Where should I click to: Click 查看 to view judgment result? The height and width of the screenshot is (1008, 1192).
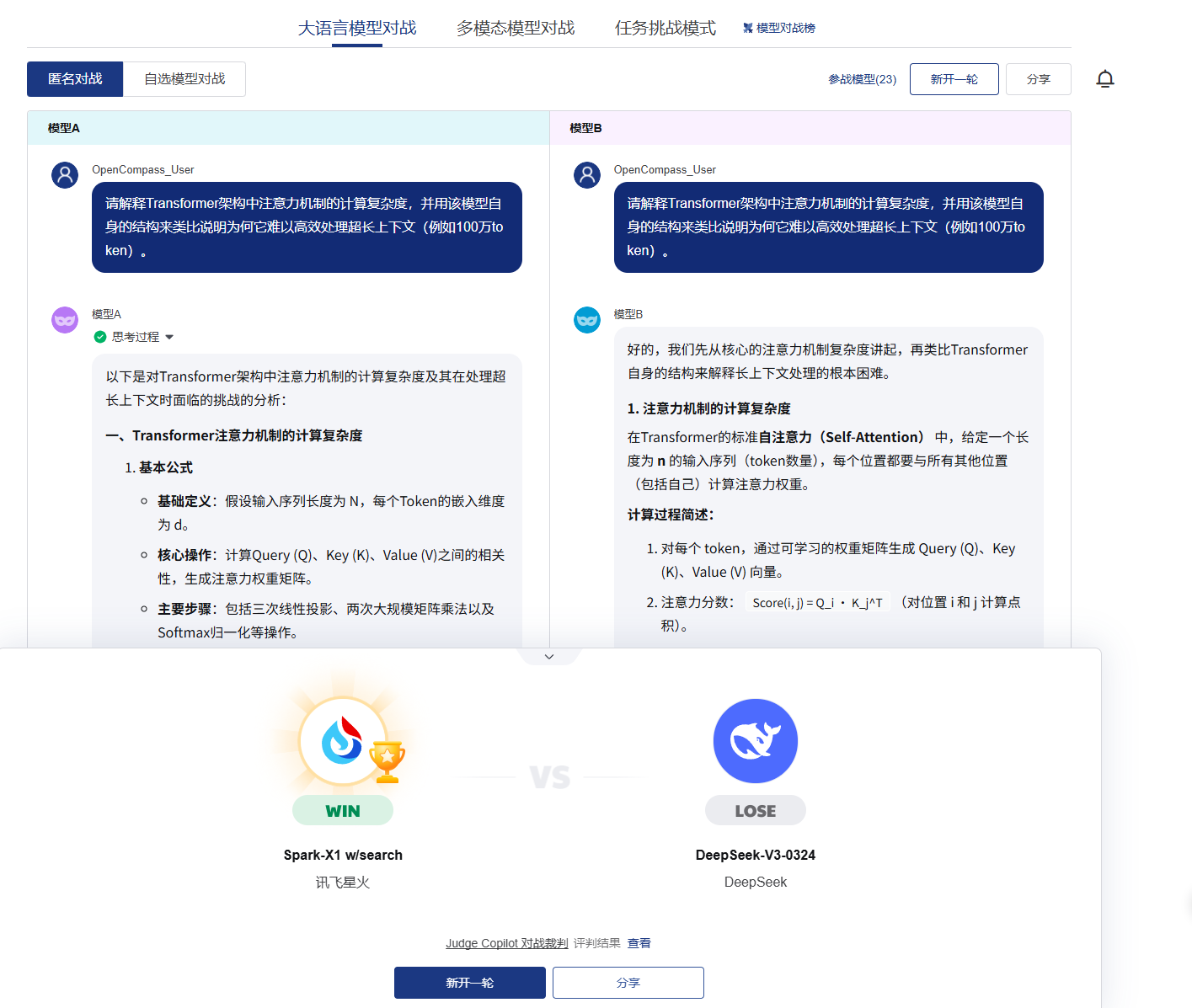[639, 943]
